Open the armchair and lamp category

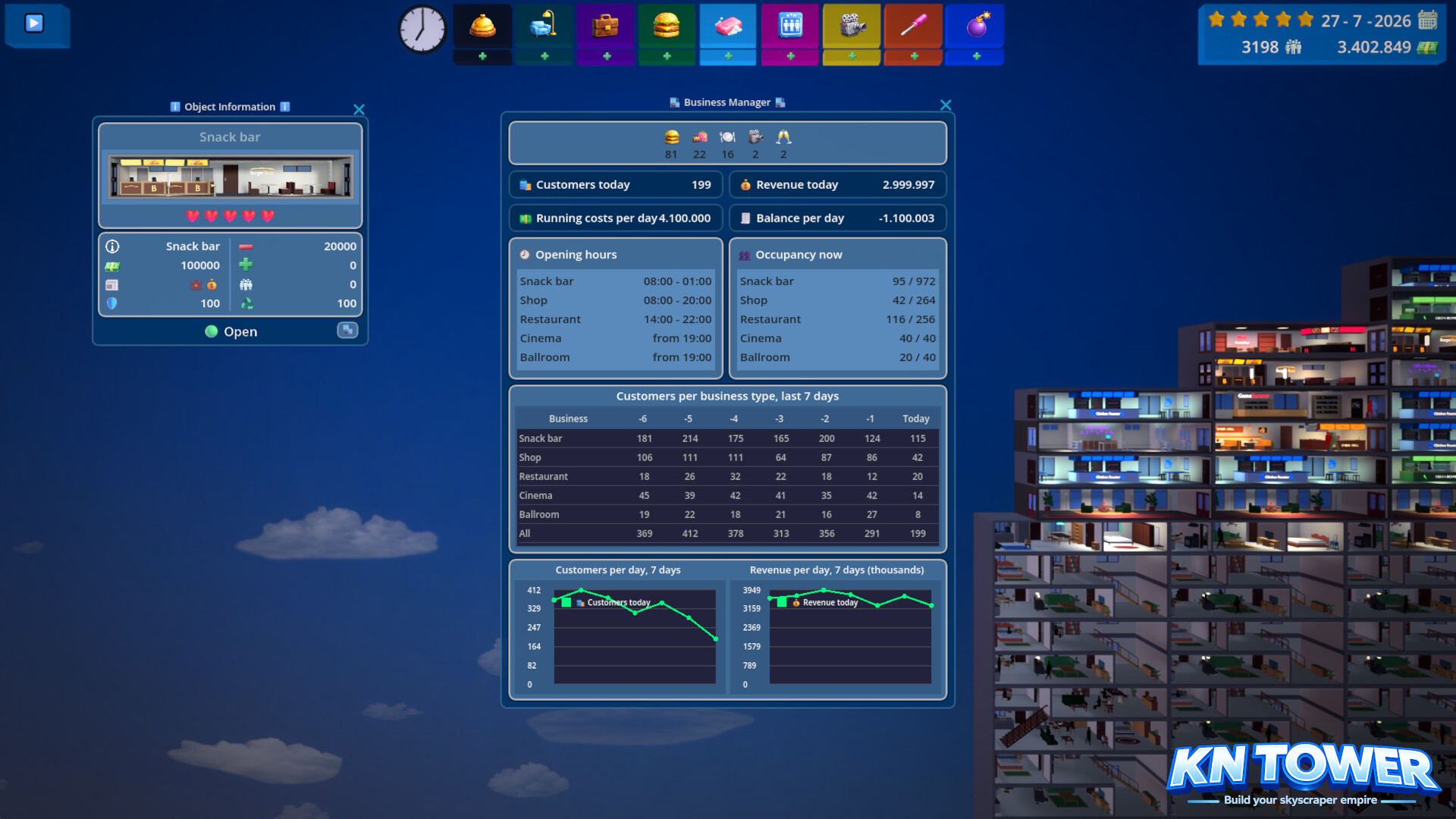click(544, 27)
